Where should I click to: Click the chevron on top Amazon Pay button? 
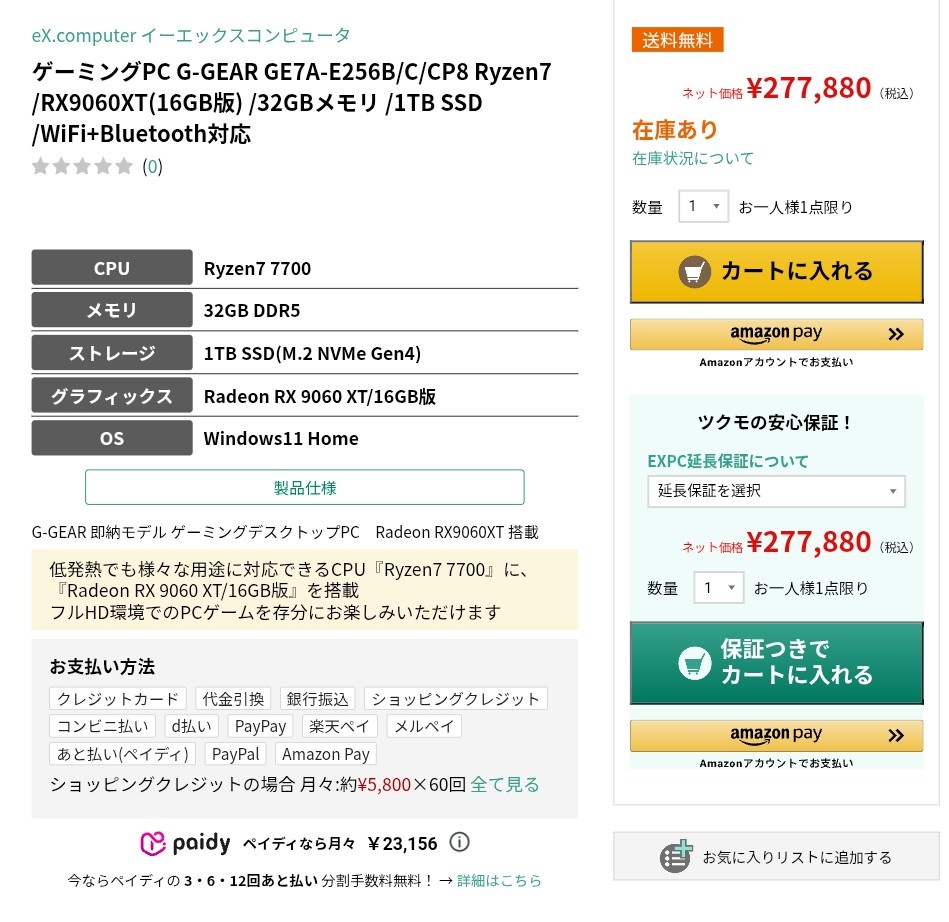(x=895, y=334)
